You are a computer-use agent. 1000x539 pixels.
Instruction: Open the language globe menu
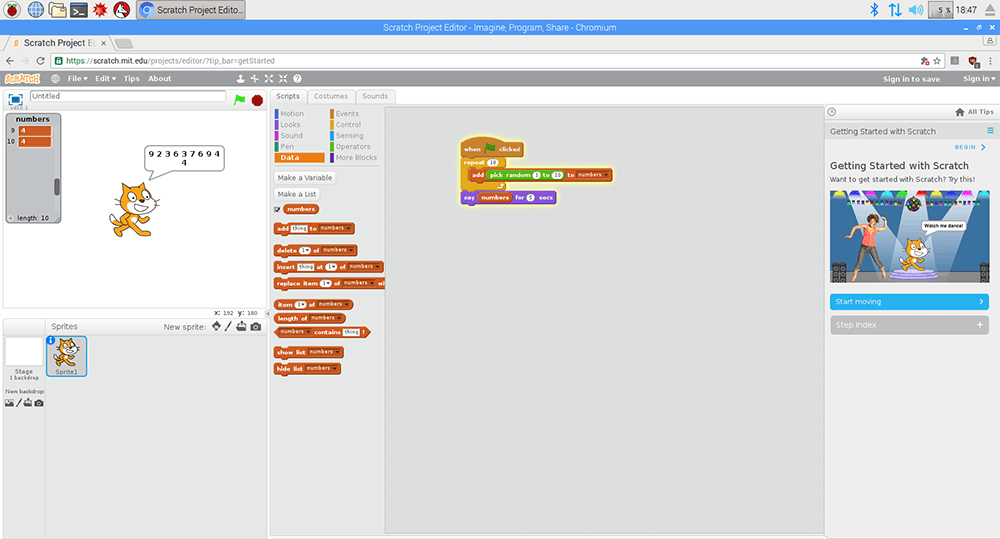tap(55, 78)
